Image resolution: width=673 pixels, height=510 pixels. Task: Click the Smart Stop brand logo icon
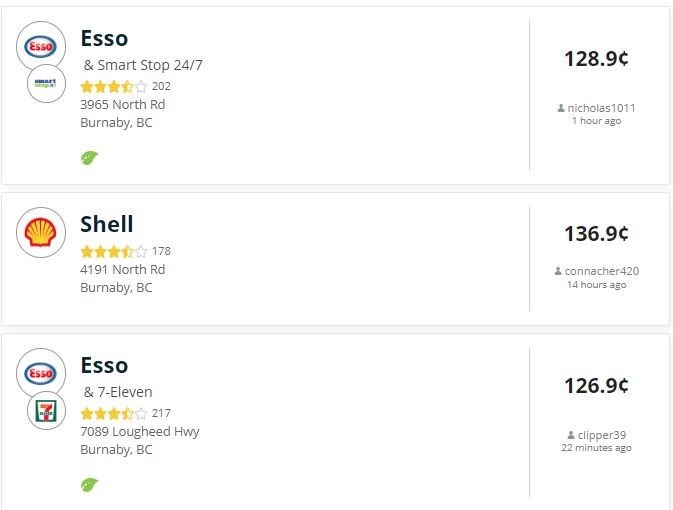pyautogui.click(x=46, y=83)
